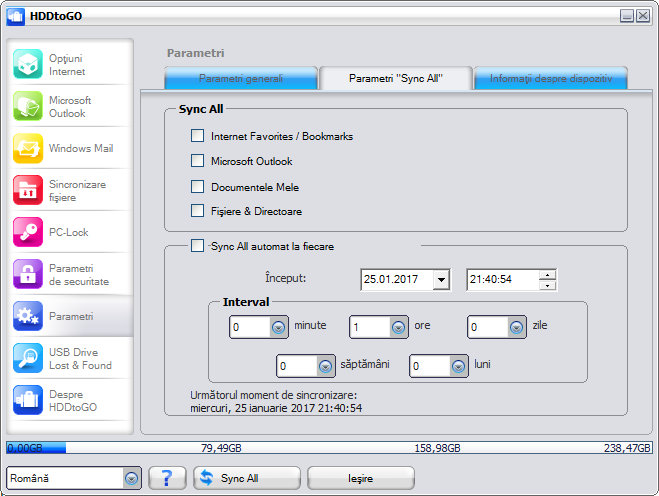Screen dimensions: 659x496
Task: Enable Sync All automat la fiecare checkbox
Action: (198, 245)
